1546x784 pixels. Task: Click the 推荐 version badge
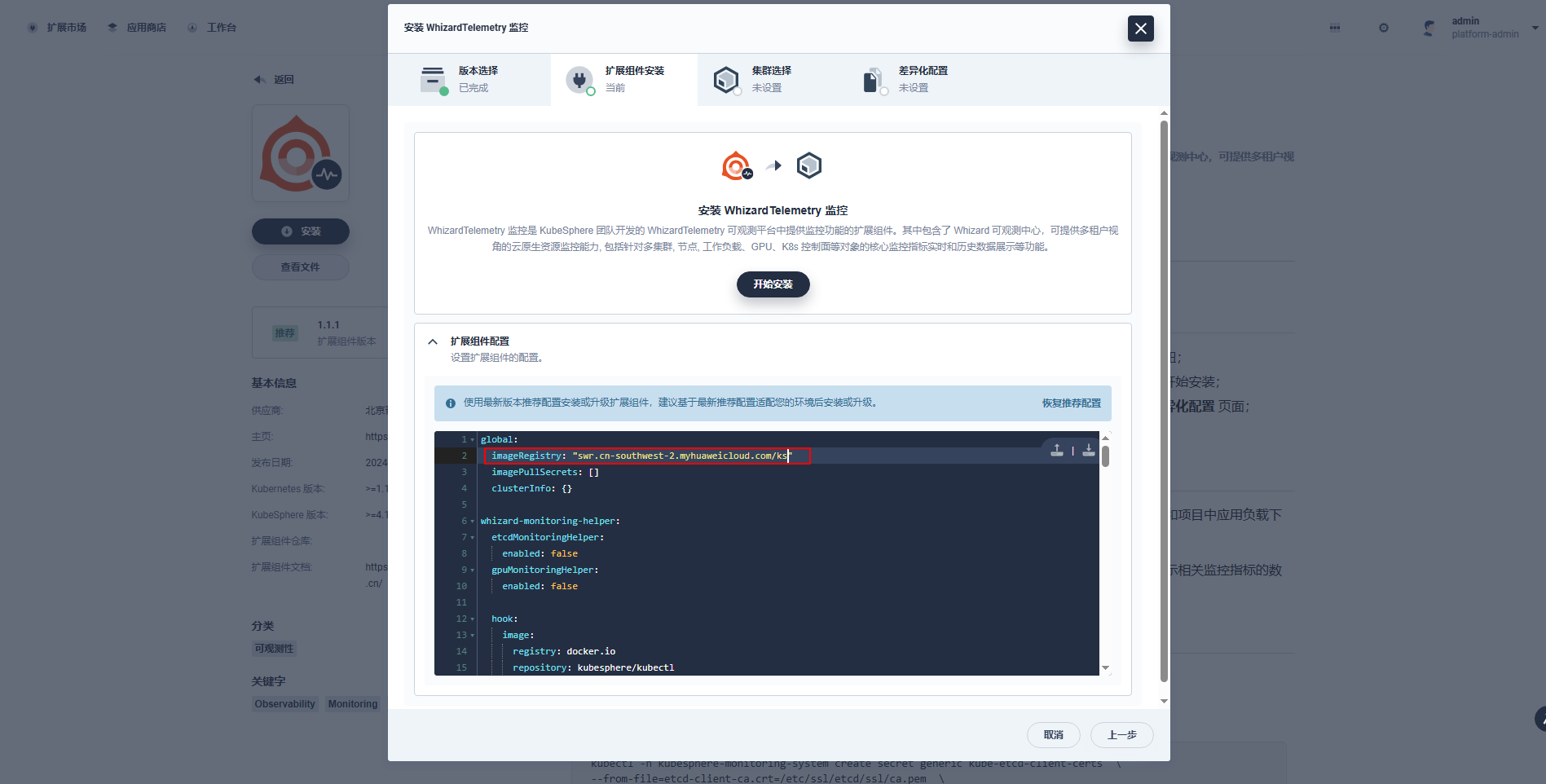click(284, 333)
